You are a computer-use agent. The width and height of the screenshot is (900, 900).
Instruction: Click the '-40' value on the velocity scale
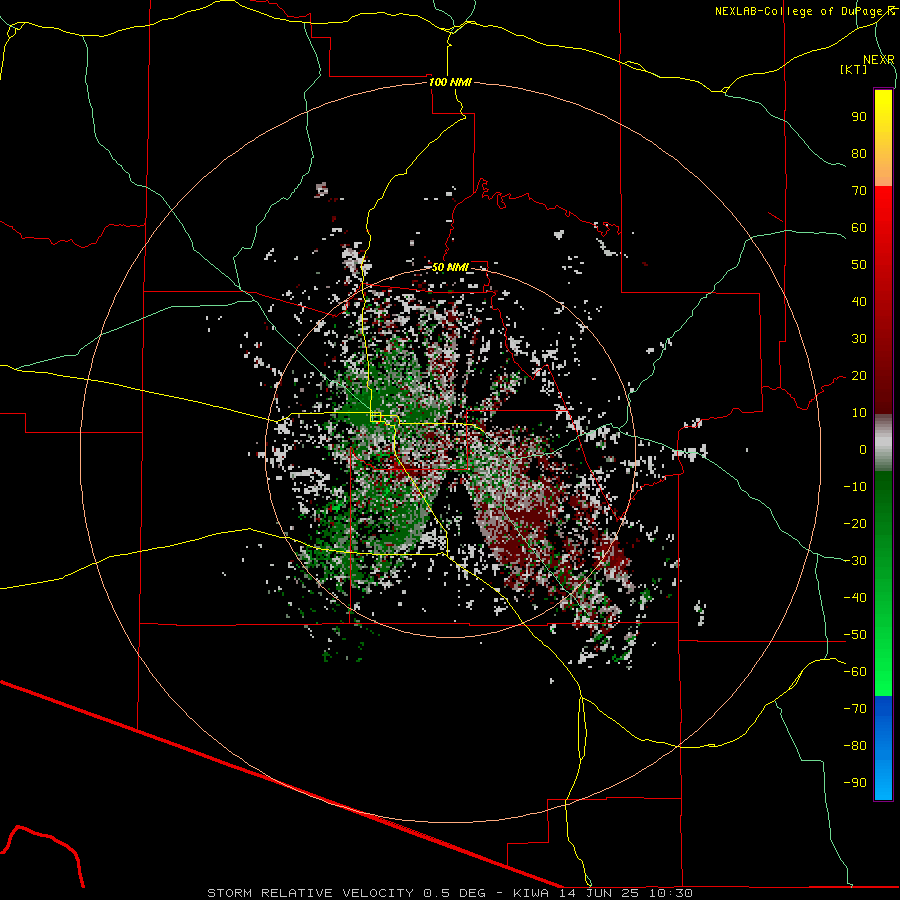point(855,598)
